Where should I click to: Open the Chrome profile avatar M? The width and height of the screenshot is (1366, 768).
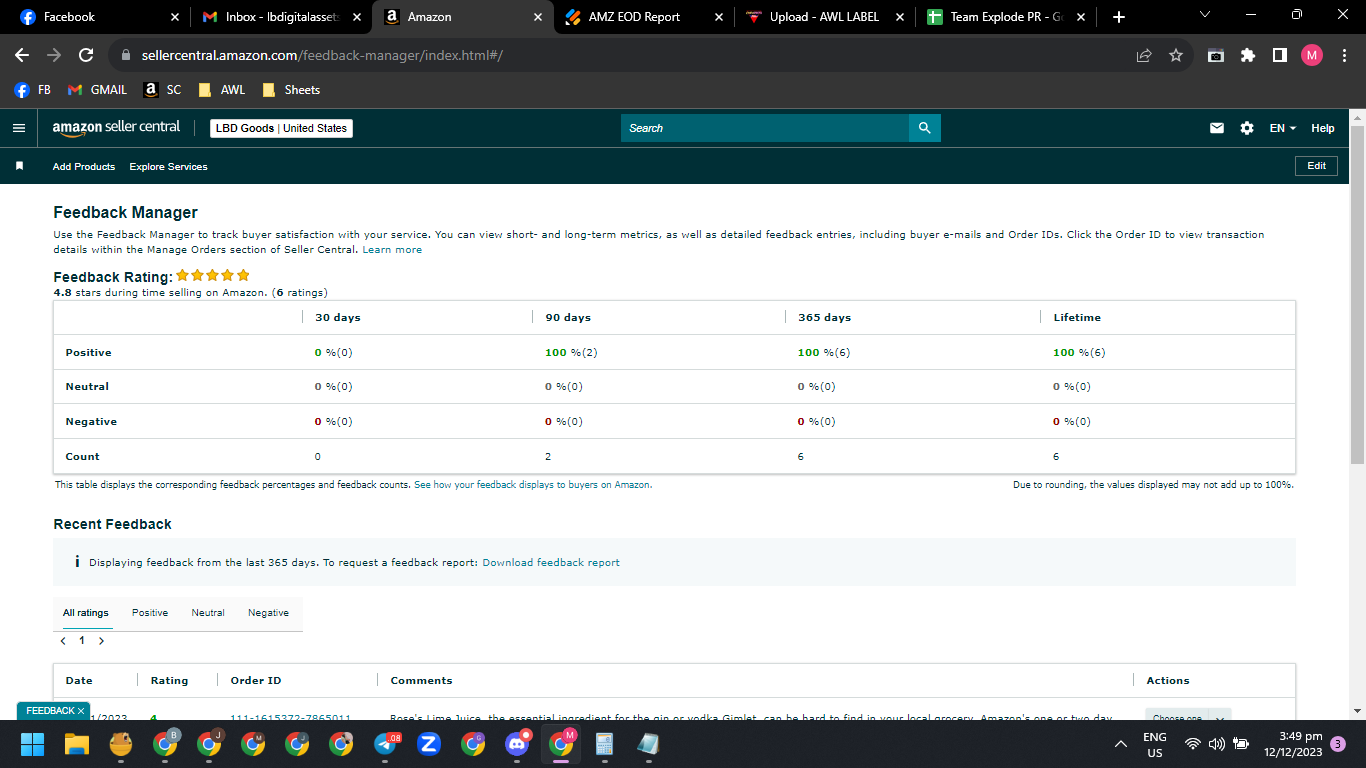[x=1312, y=56]
